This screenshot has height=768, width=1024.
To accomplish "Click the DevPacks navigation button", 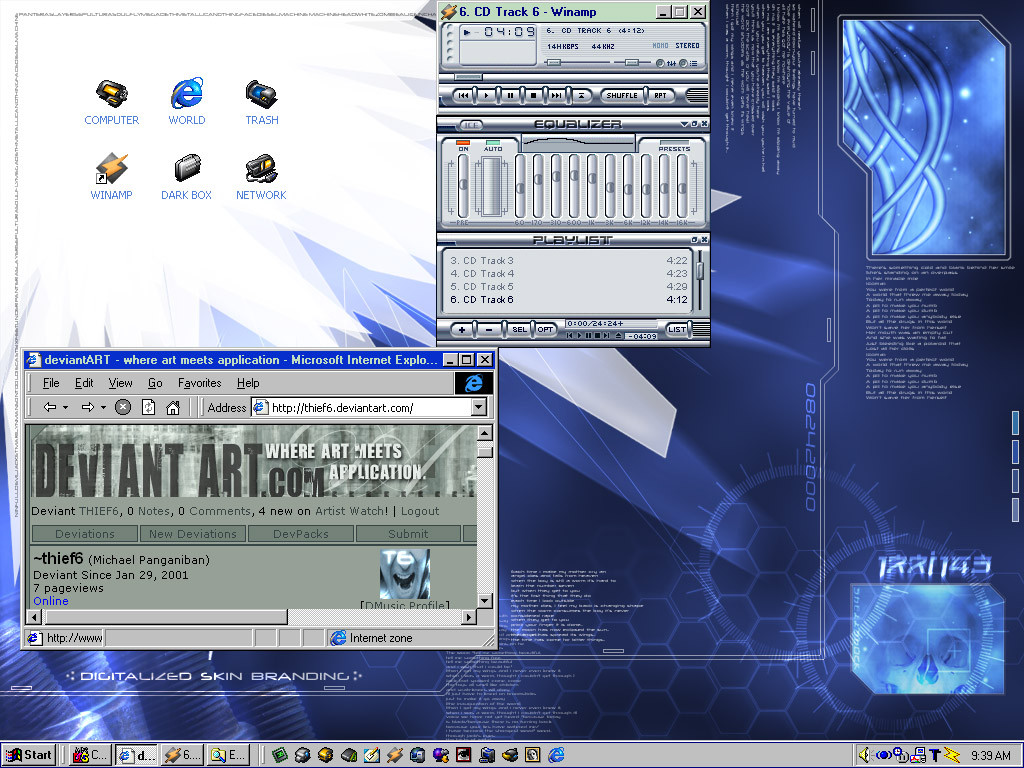I will pos(301,534).
